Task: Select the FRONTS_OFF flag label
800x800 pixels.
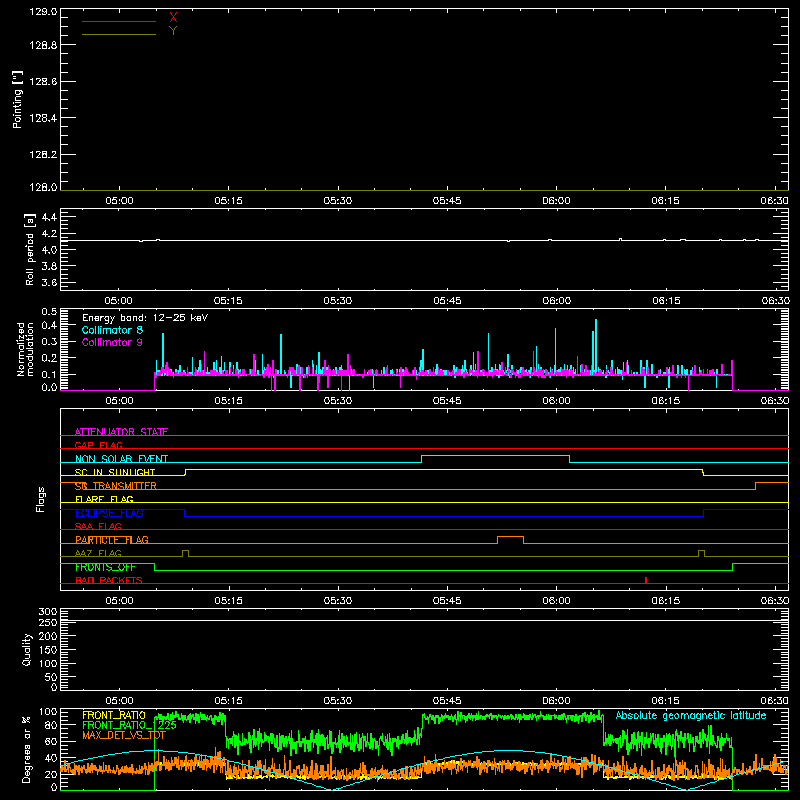Action: click(x=105, y=567)
